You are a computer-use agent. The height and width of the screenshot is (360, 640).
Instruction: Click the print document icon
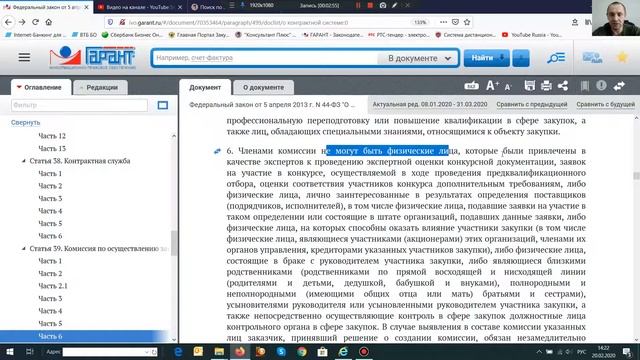546,86
